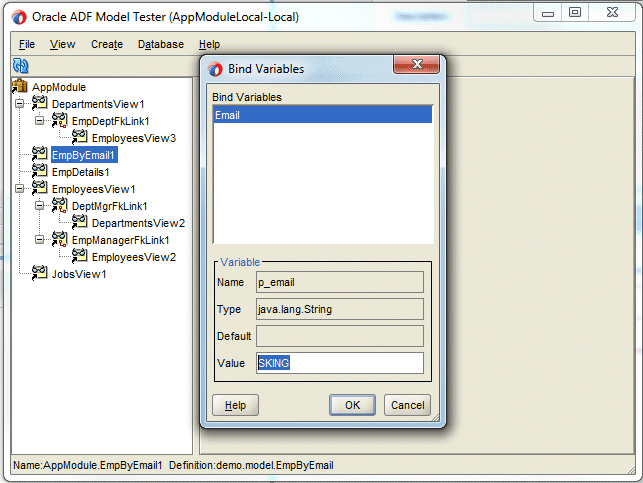Select the DepartmentsView2 tree label
The height and width of the screenshot is (483, 643).
point(138,223)
